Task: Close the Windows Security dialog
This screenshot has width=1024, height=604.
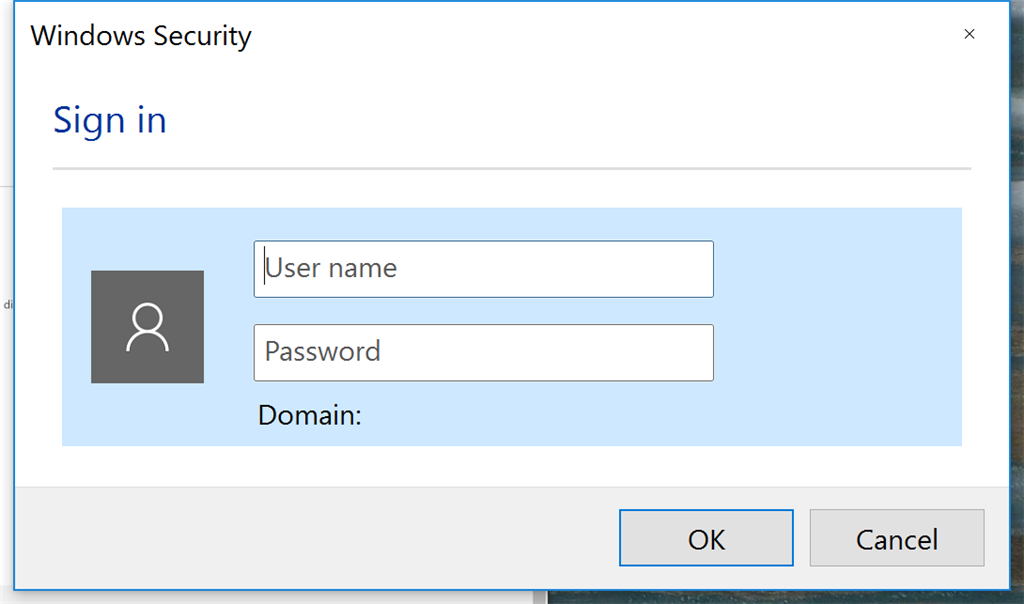Action: [x=969, y=34]
